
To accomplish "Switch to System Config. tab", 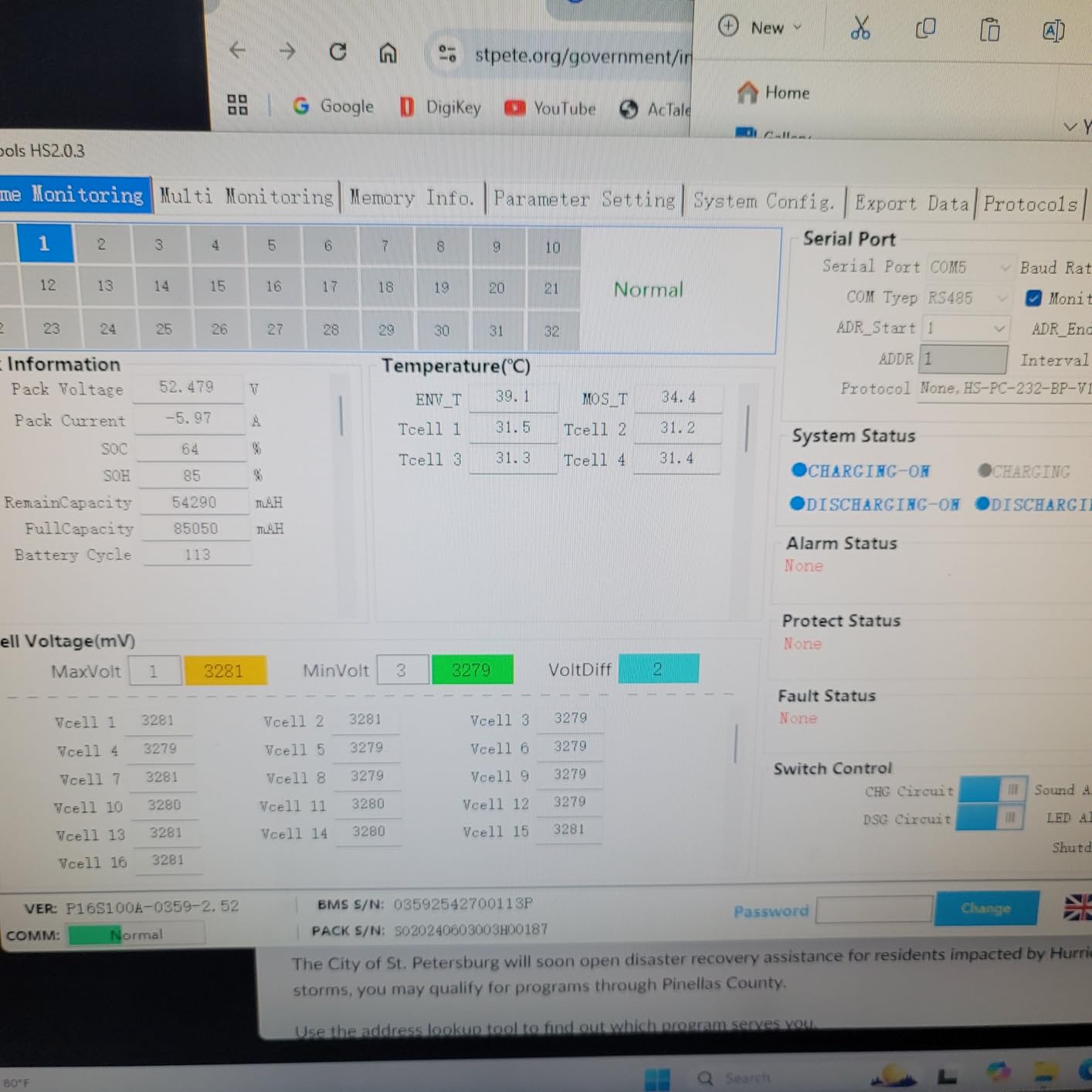I will (764, 202).
